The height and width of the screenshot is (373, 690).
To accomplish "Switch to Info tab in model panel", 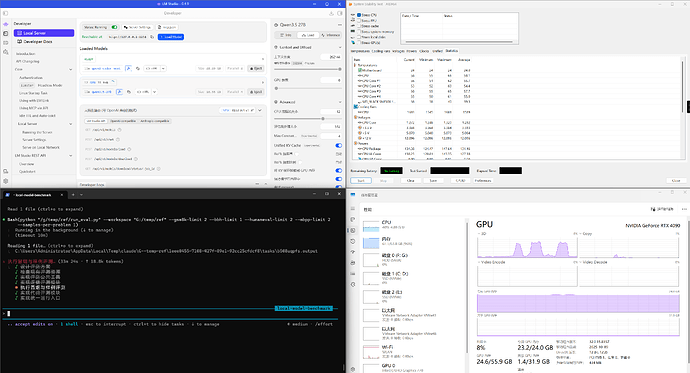I will 286,35.
